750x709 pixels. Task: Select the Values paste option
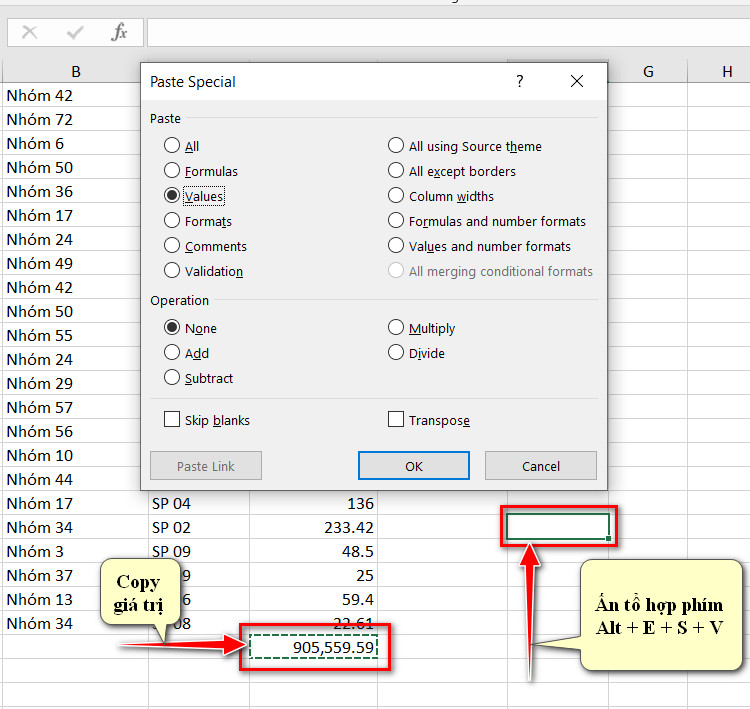(194, 196)
